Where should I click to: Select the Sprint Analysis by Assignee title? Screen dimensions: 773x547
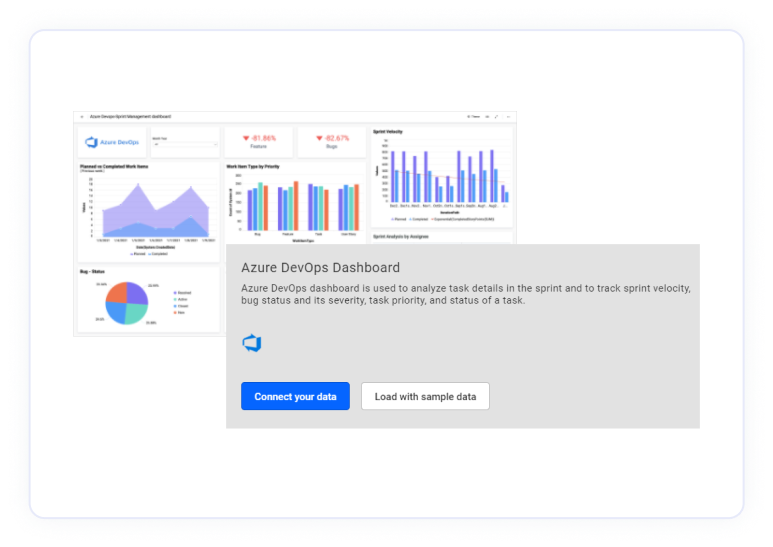[x=401, y=237]
